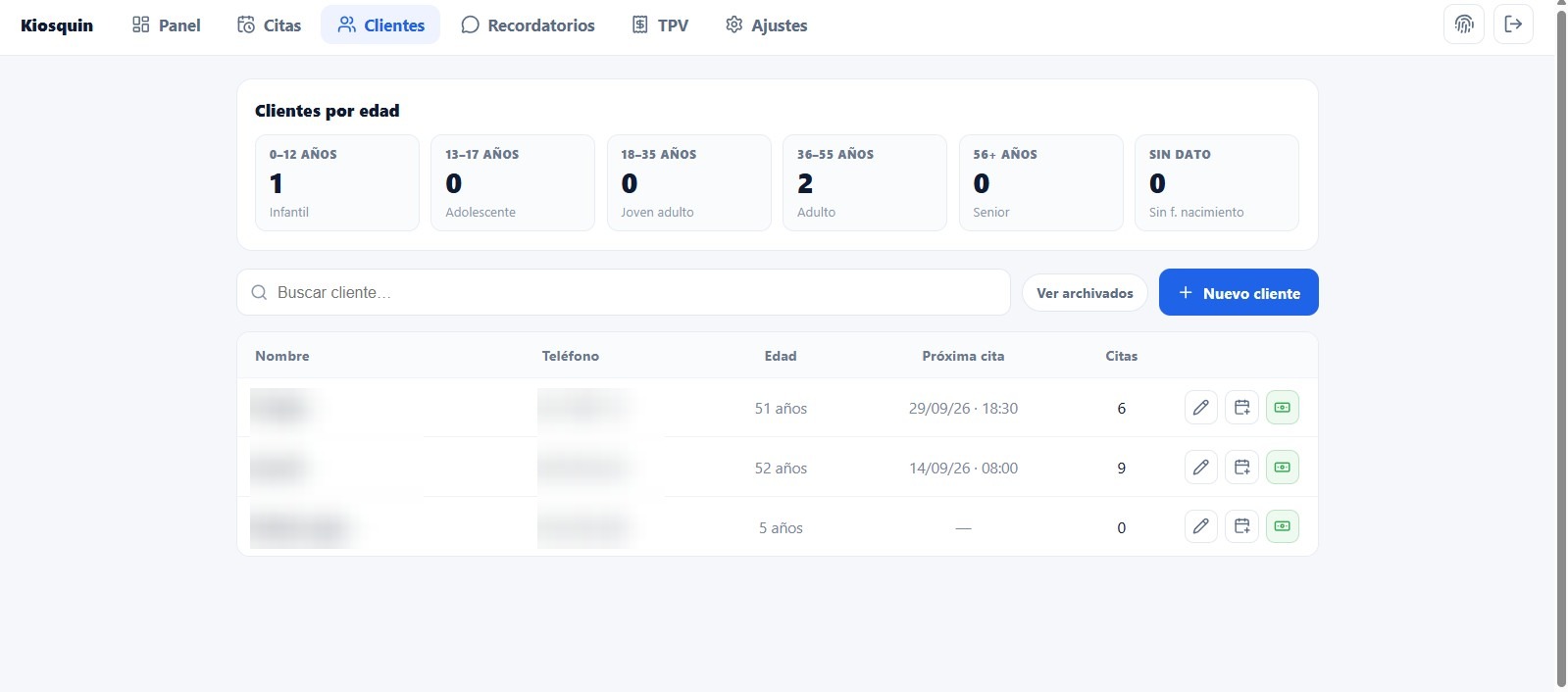This screenshot has width=1568, height=692.
Task: Schedule appointment for the 51 años client
Action: pos(1241,408)
